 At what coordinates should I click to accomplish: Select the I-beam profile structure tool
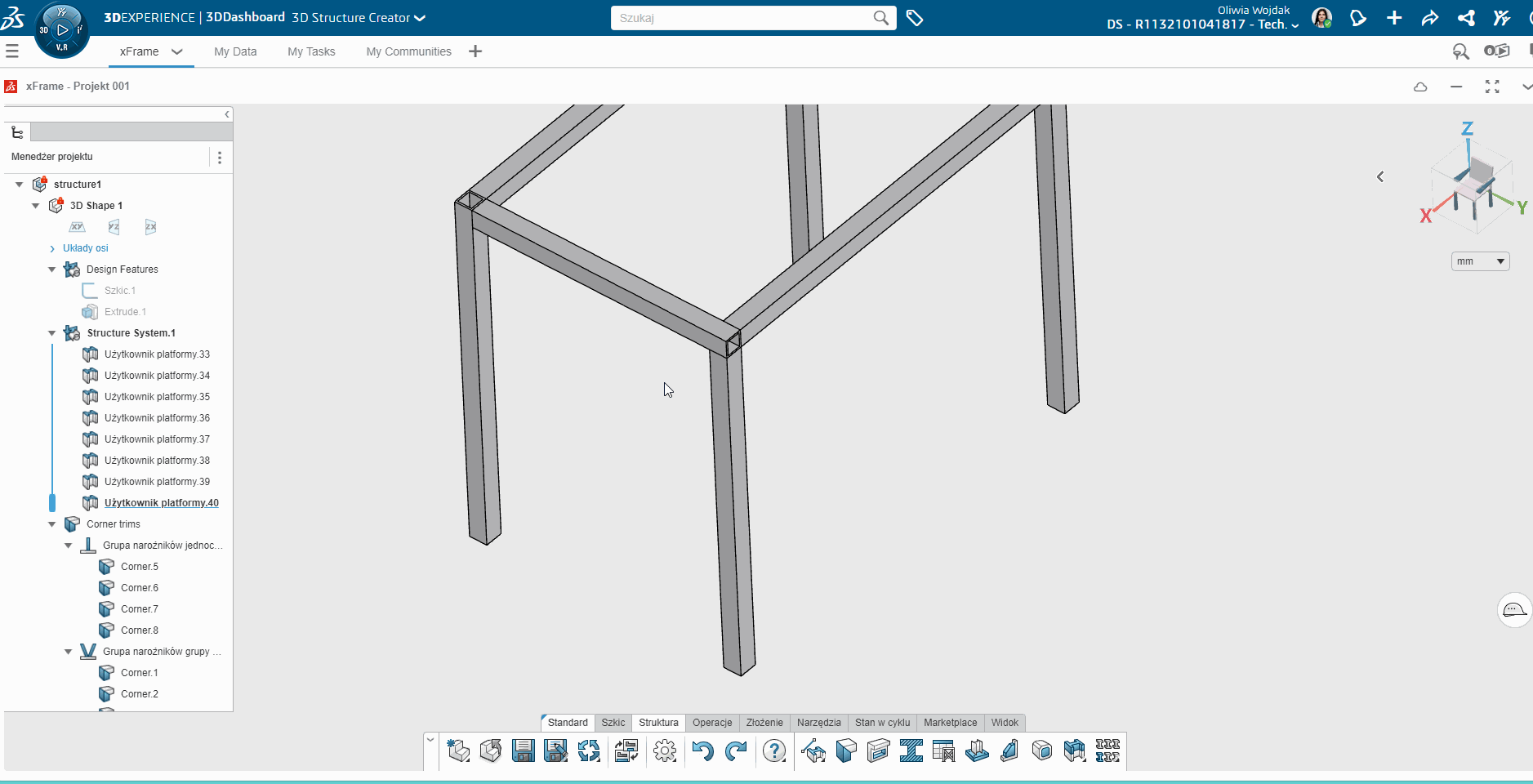(911, 751)
